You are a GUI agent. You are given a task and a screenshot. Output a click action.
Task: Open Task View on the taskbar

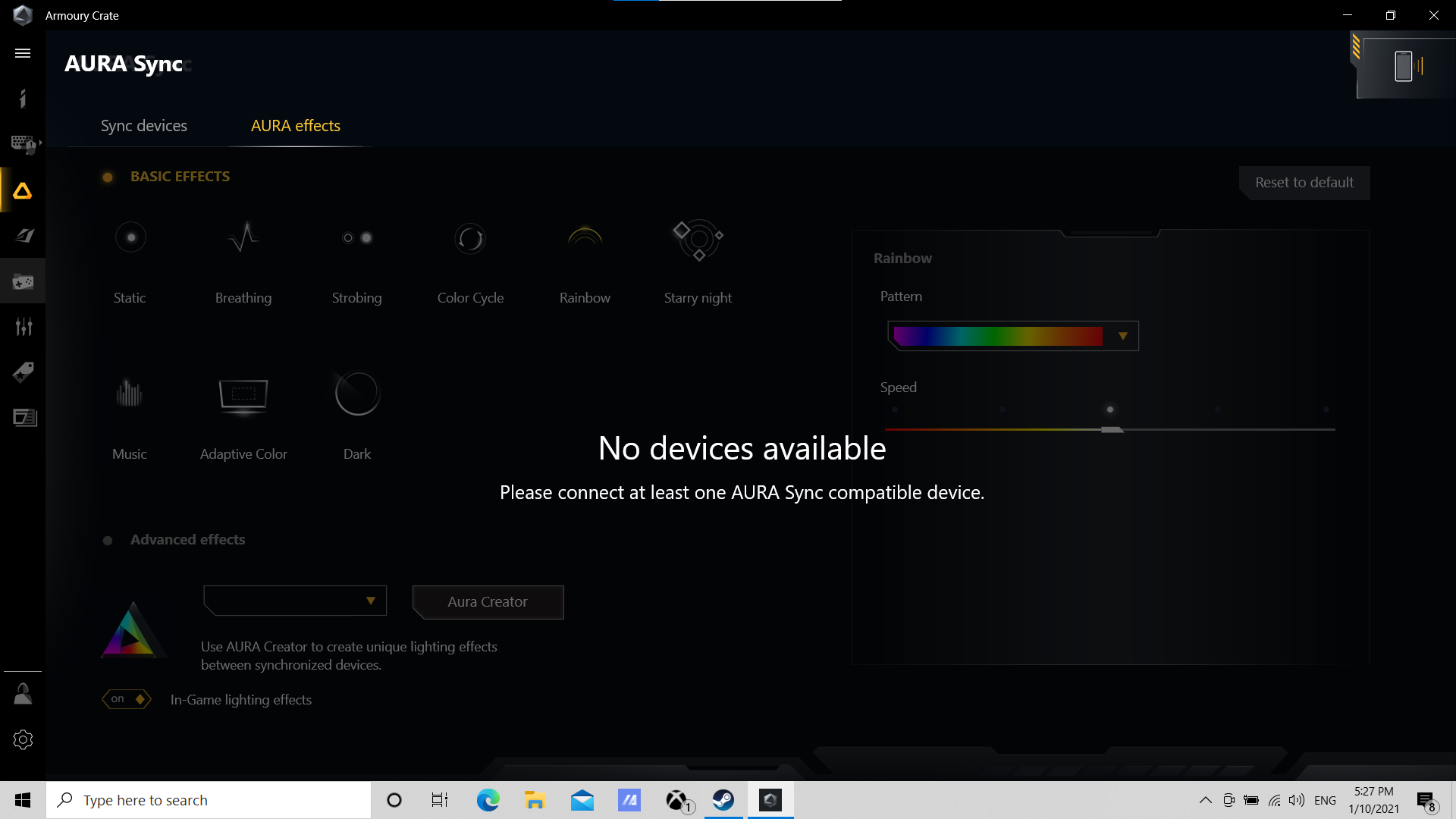440,800
